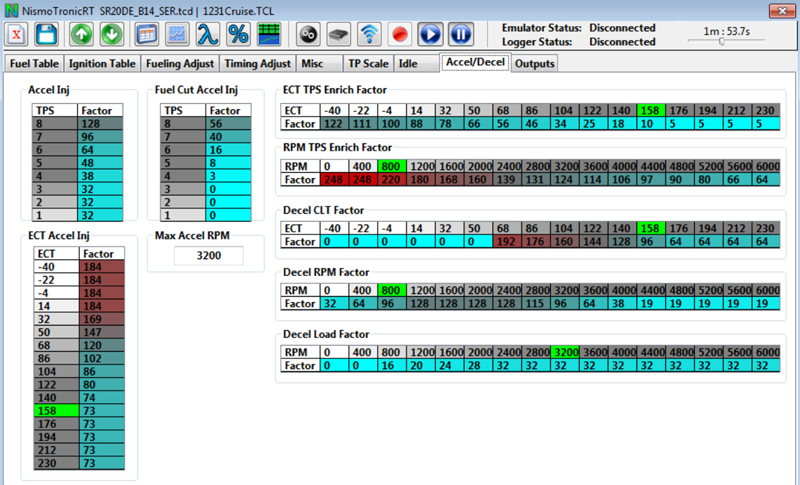
Task: Click the green up arrow upload icon
Action: 81,33
